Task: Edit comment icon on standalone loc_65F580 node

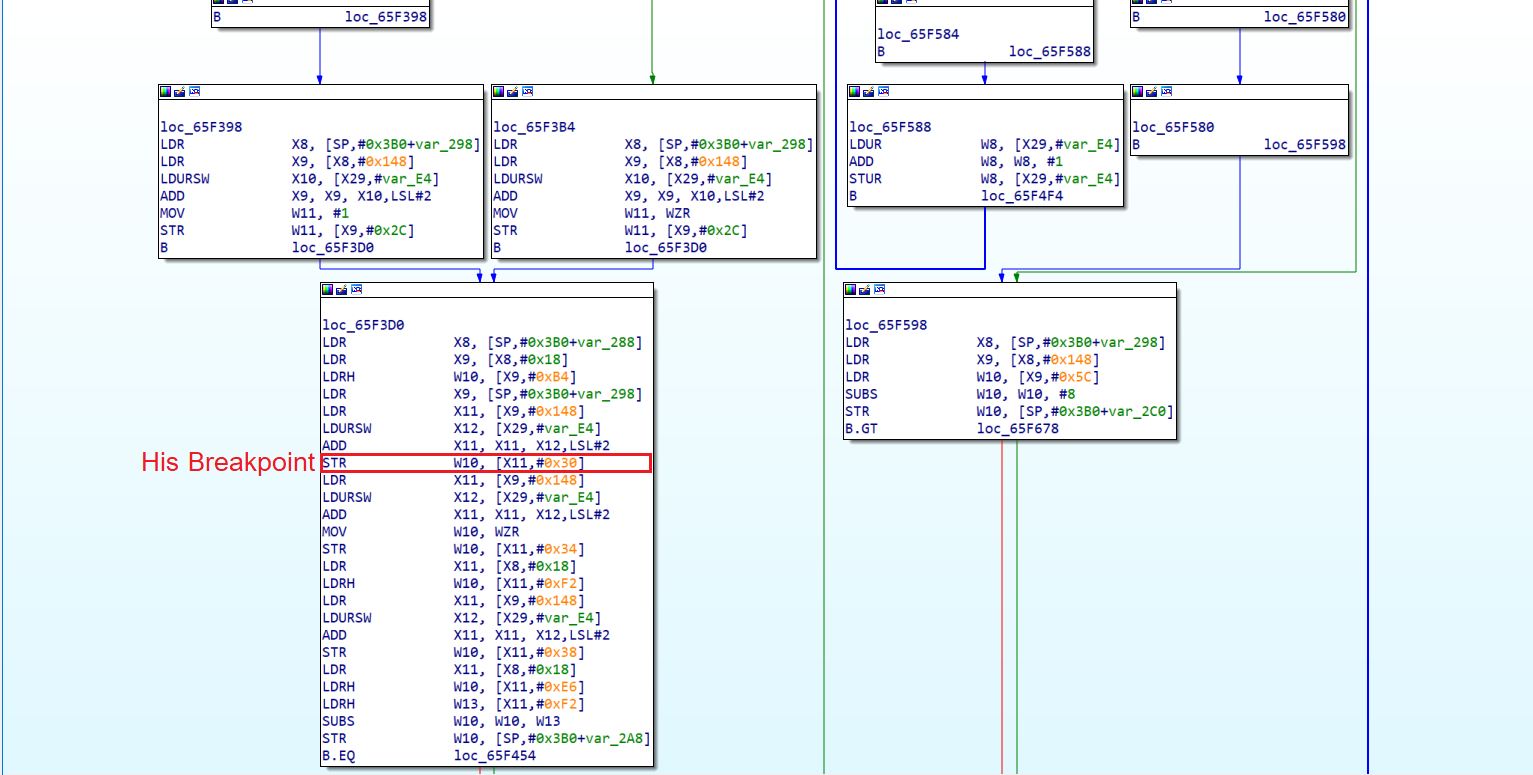Action: (x=1151, y=91)
